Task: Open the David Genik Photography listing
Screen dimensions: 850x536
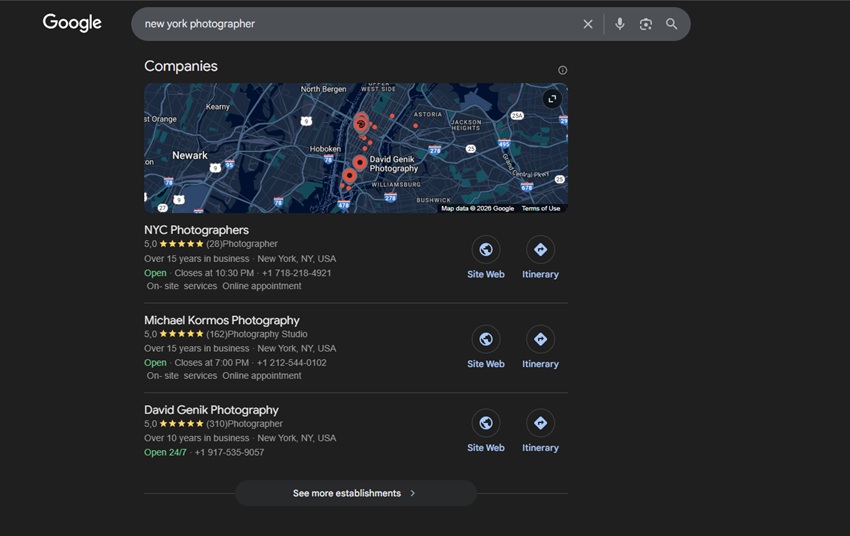Action: point(211,410)
